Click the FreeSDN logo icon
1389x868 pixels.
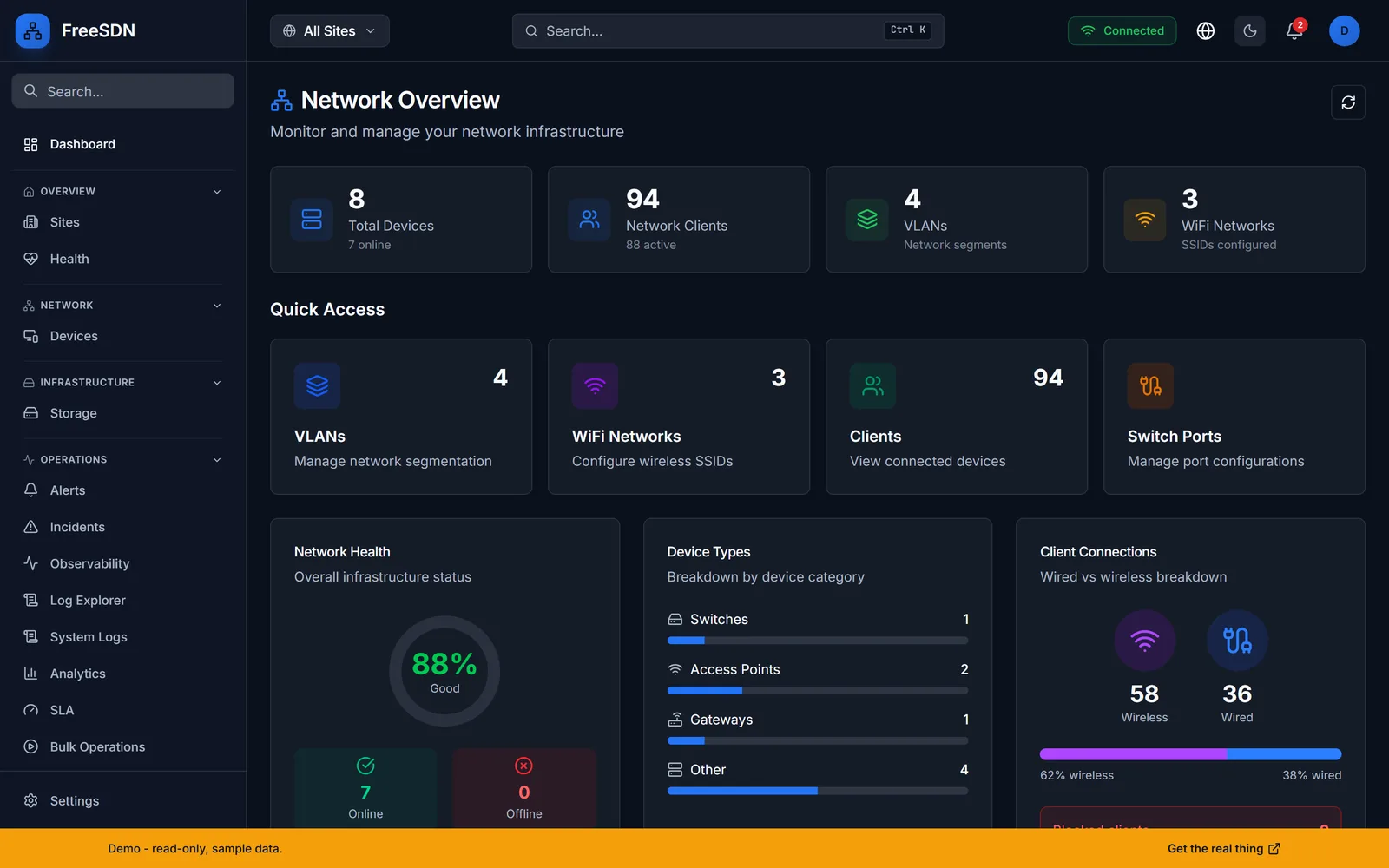33,31
